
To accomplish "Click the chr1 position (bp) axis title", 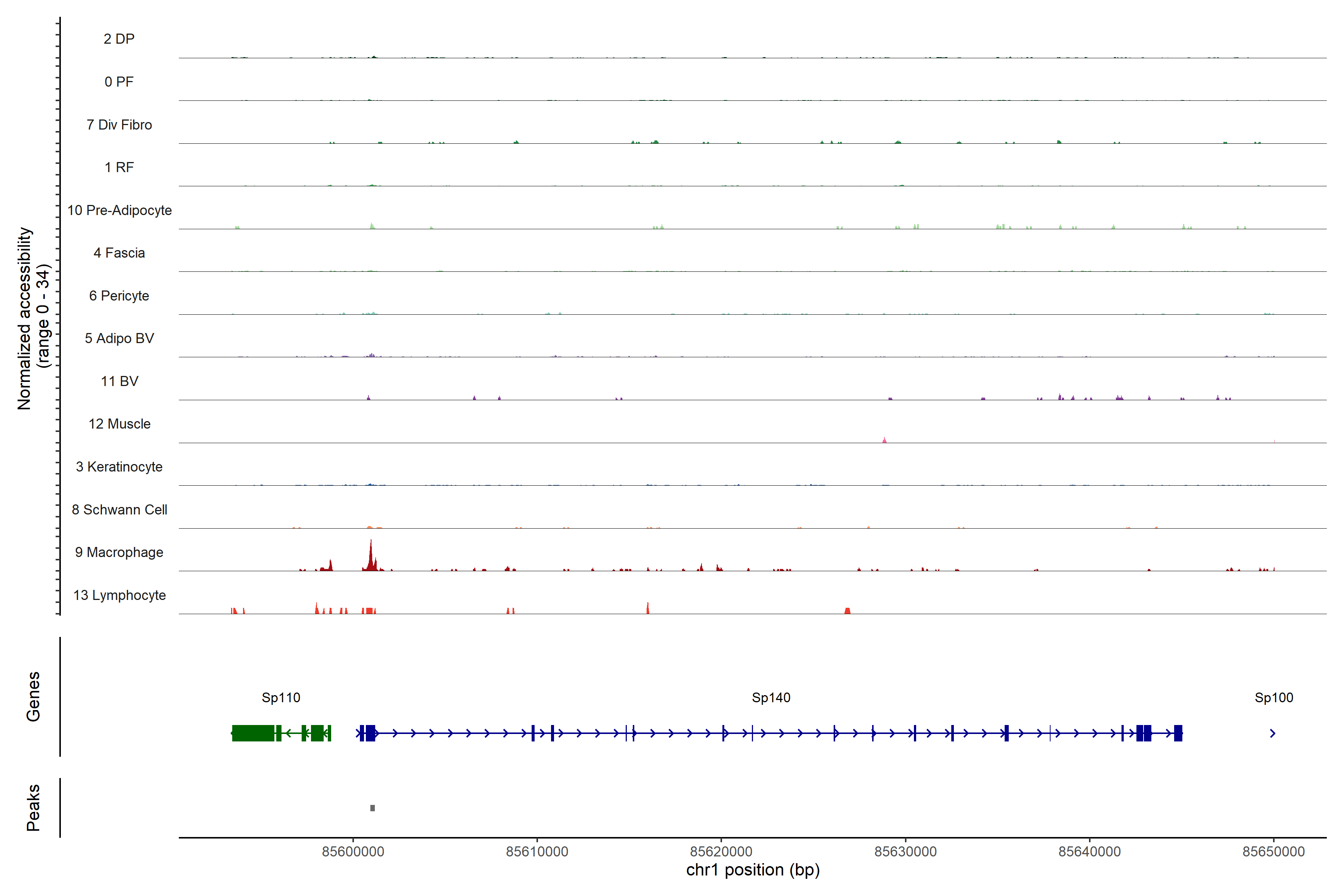I will click(x=753, y=870).
